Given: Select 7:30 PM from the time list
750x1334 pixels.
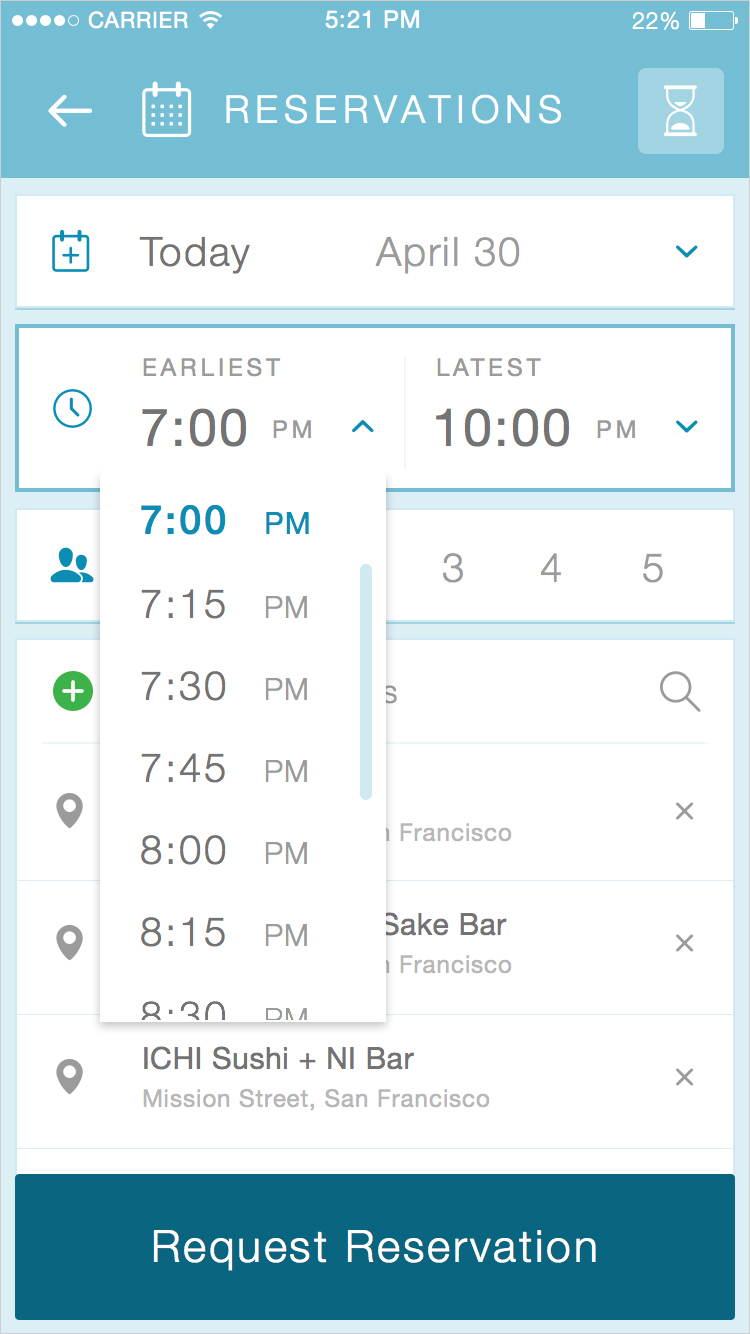Looking at the screenshot, I should tap(225, 688).
